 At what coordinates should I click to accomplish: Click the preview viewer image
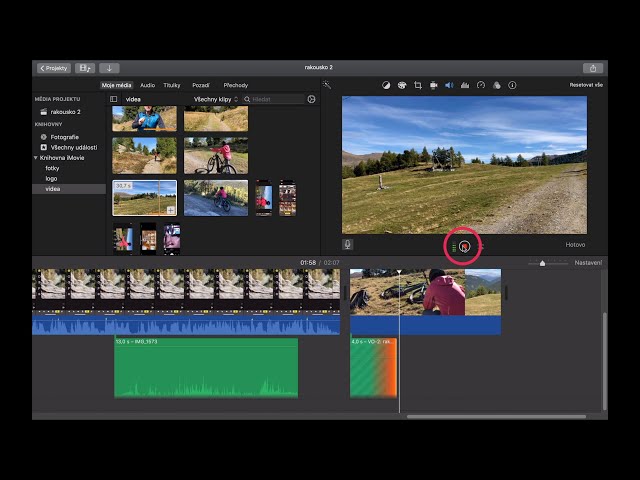464,165
